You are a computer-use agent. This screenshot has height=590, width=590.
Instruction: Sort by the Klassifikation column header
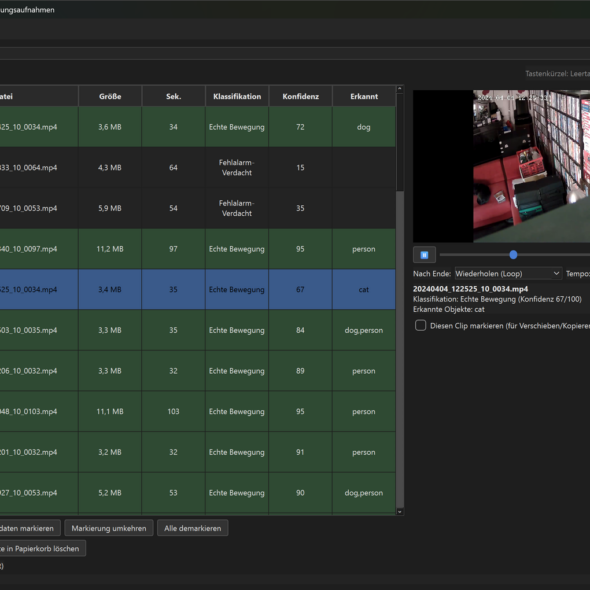point(237,96)
